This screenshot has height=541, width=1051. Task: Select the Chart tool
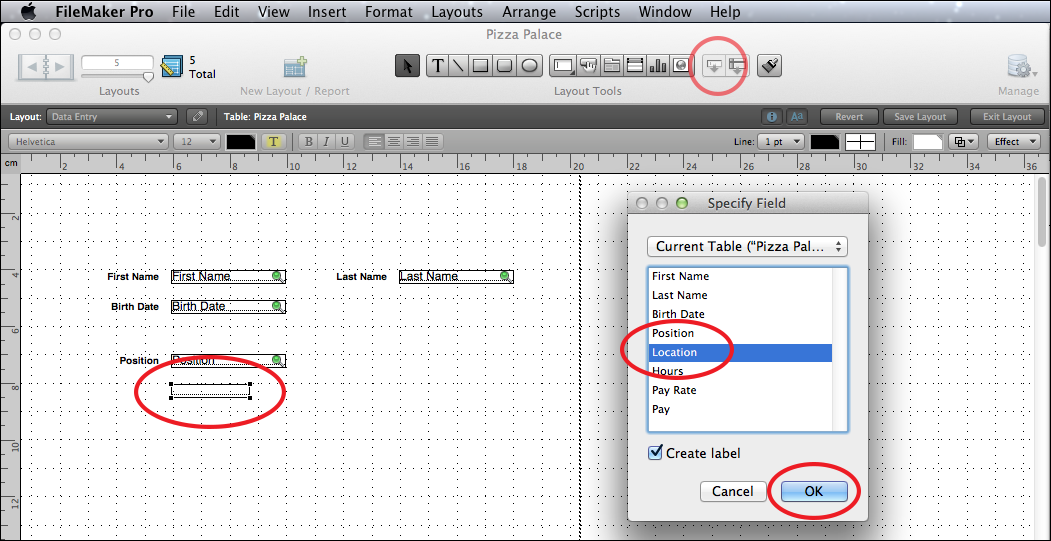(x=658, y=66)
